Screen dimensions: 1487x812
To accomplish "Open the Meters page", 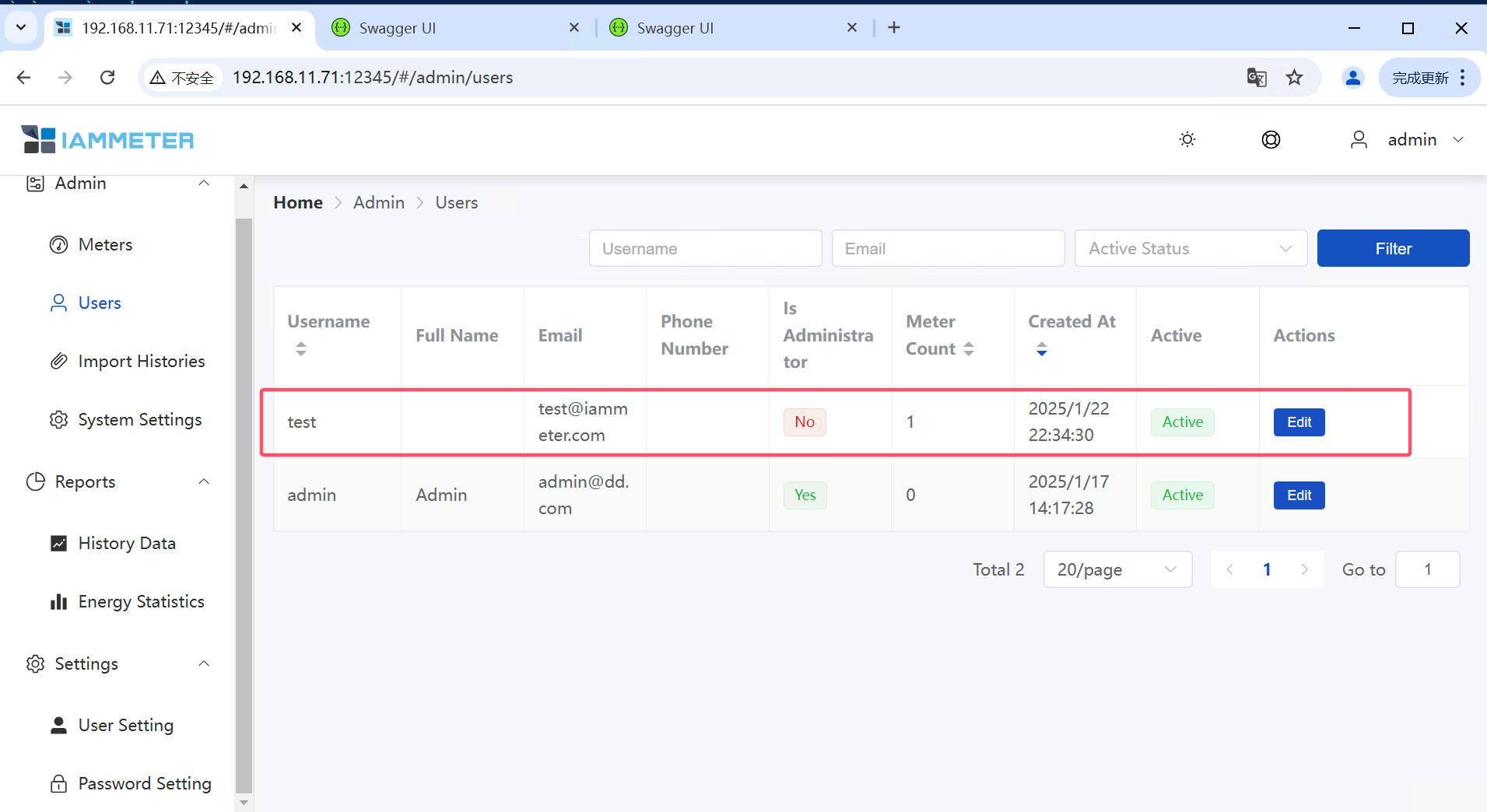I will click(105, 245).
